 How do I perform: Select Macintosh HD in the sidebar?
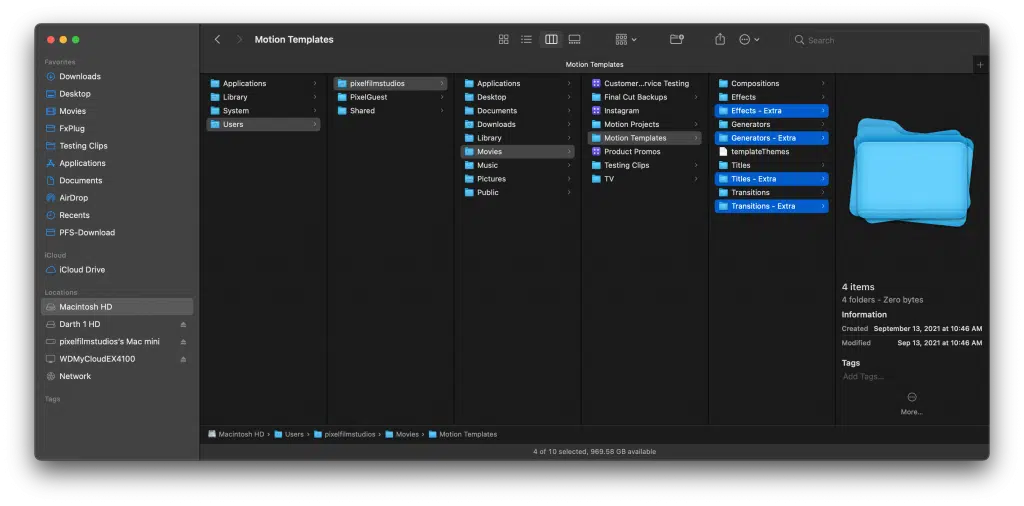tap(118, 307)
